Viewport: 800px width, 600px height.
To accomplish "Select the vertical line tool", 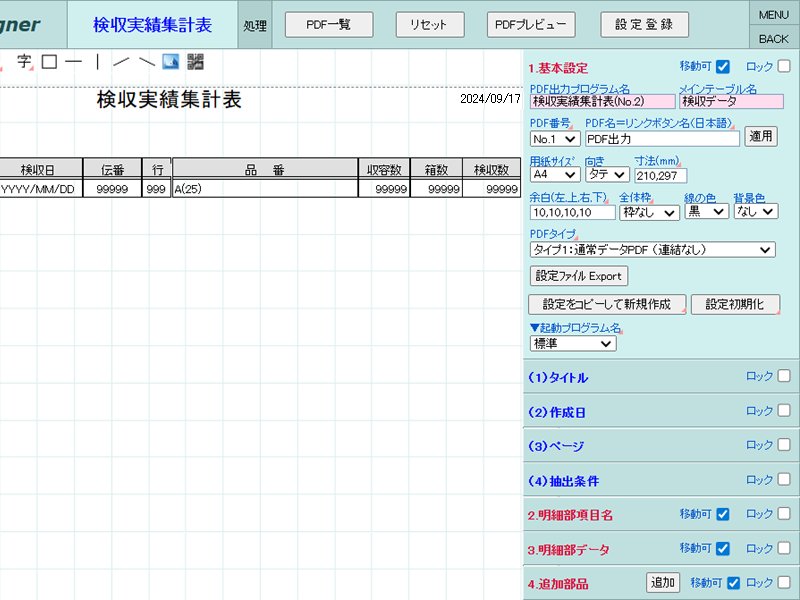I will click(97, 62).
